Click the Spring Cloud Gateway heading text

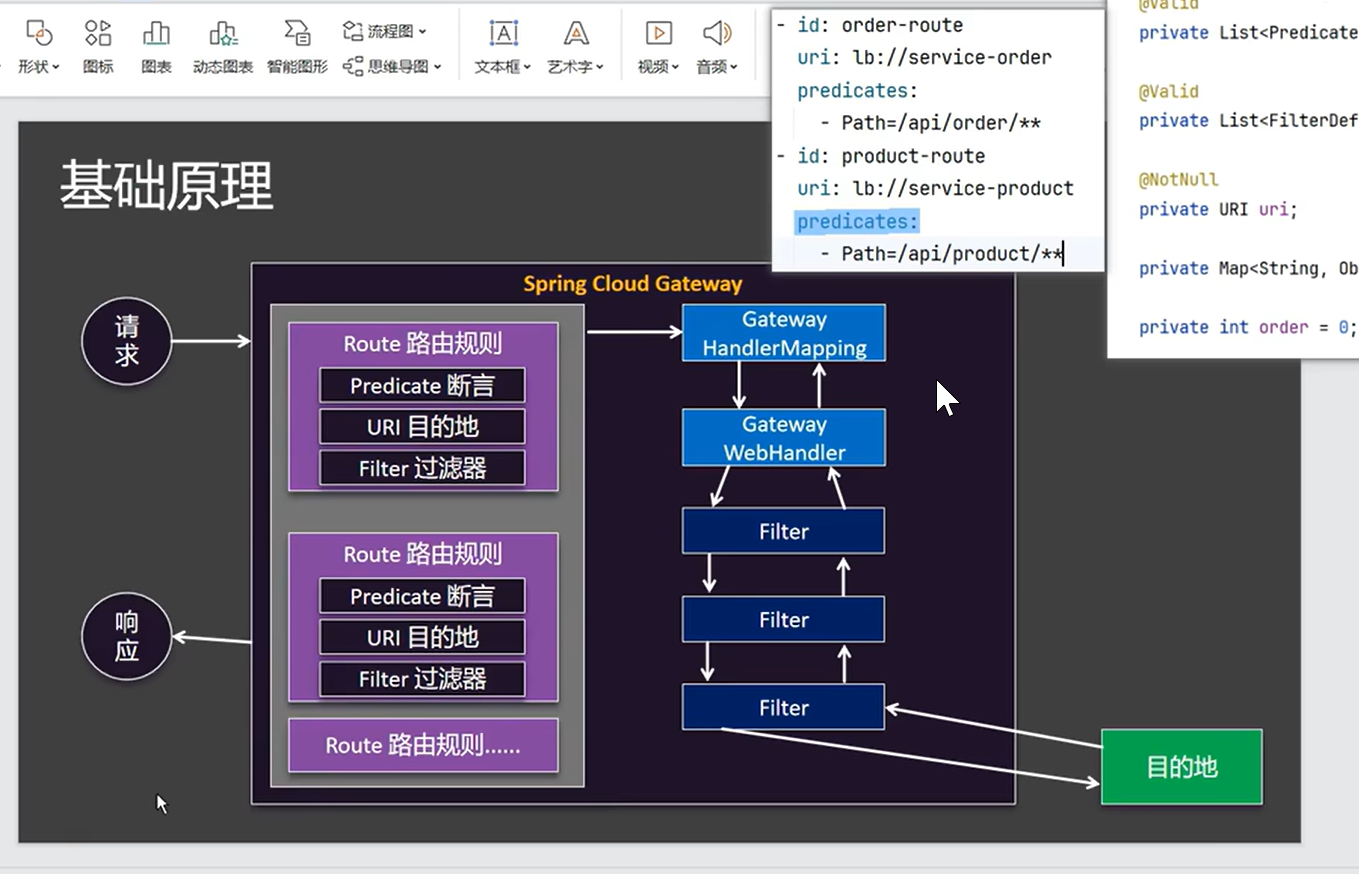pyautogui.click(x=633, y=284)
